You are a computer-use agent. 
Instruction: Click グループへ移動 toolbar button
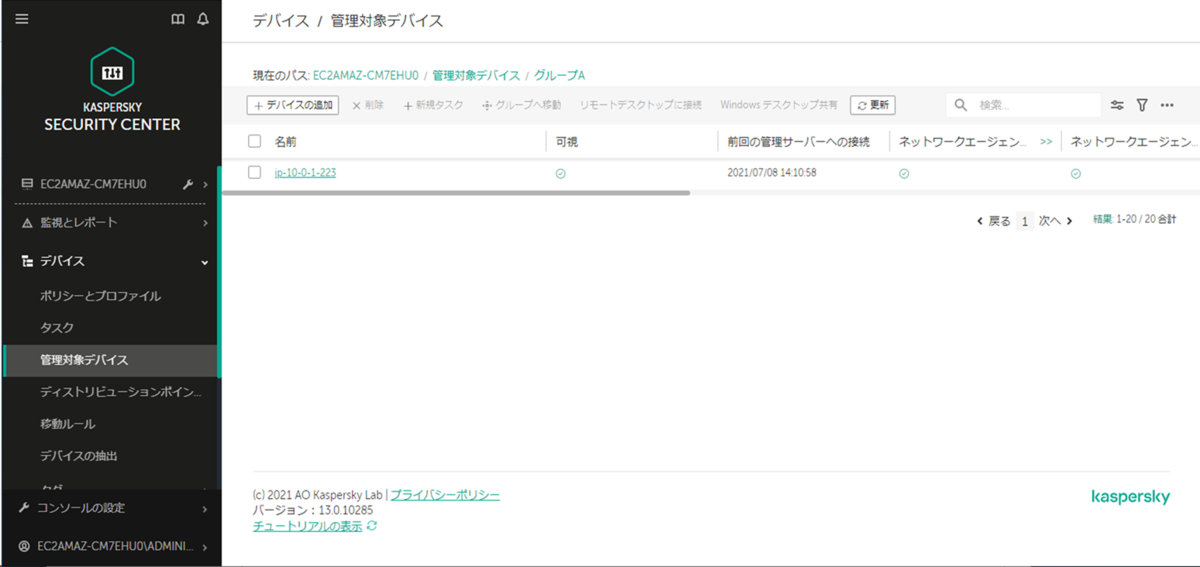click(x=521, y=105)
